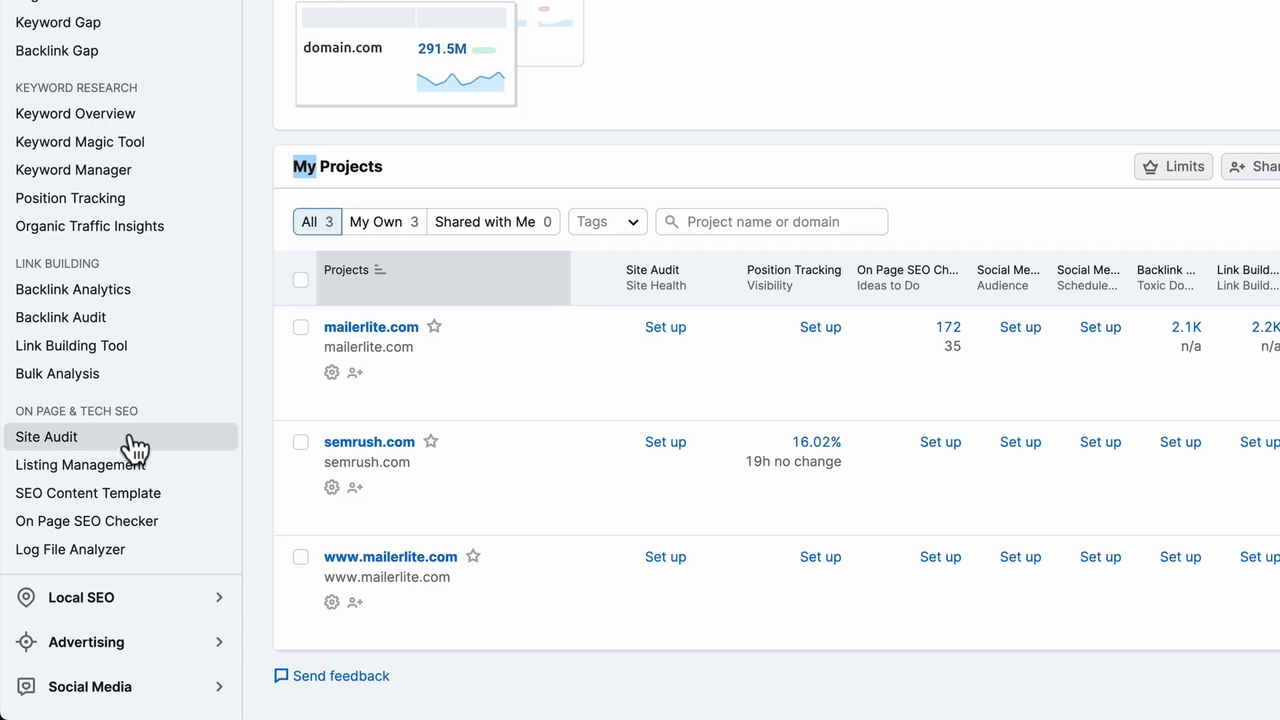The width and height of the screenshot is (1280, 720).
Task: Open settings gear for semrush.com project
Action: 332,487
